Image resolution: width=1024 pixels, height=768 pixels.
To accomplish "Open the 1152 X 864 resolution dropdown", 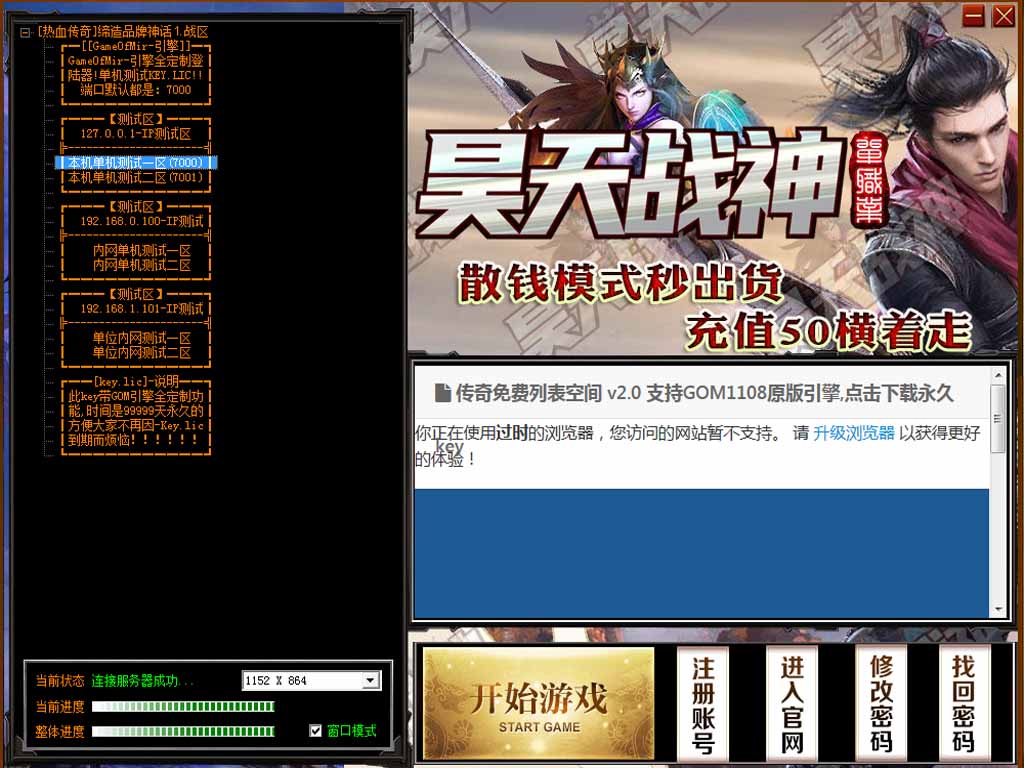I will [371, 681].
